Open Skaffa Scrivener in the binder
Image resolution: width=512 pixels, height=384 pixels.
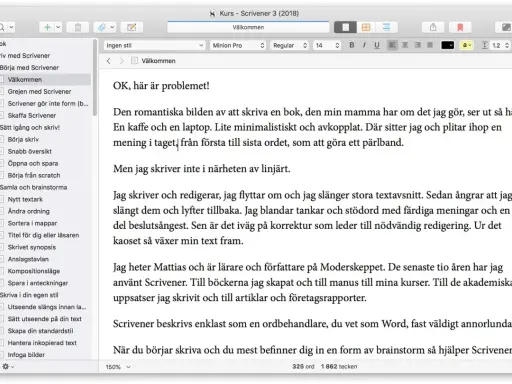click(x=32, y=115)
